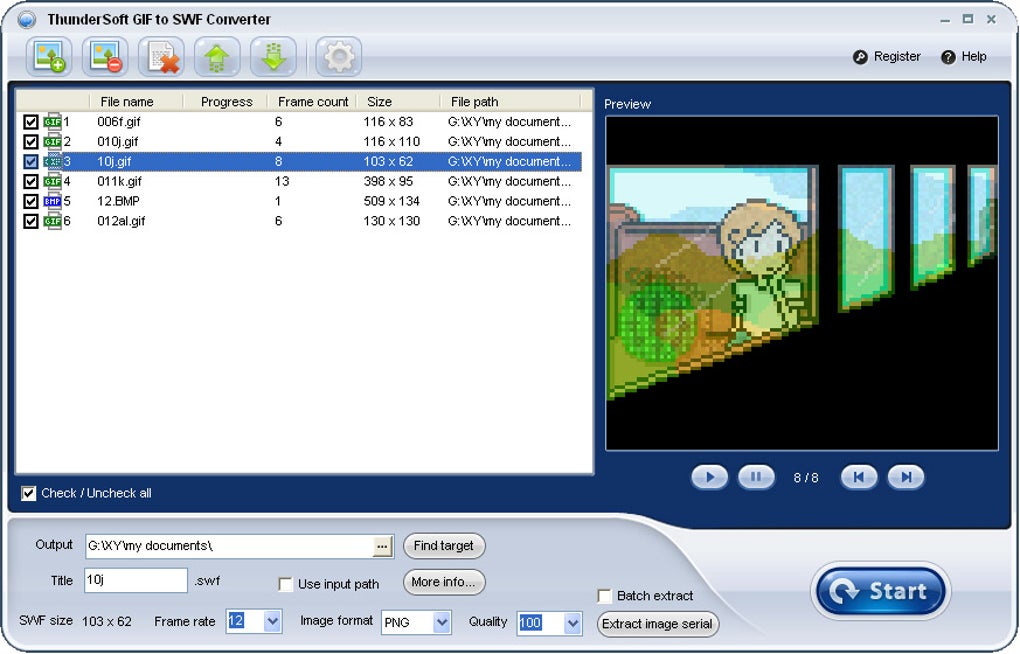1020x654 pixels.
Task: Open the Quality dropdown
Action: click(x=572, y=623)
